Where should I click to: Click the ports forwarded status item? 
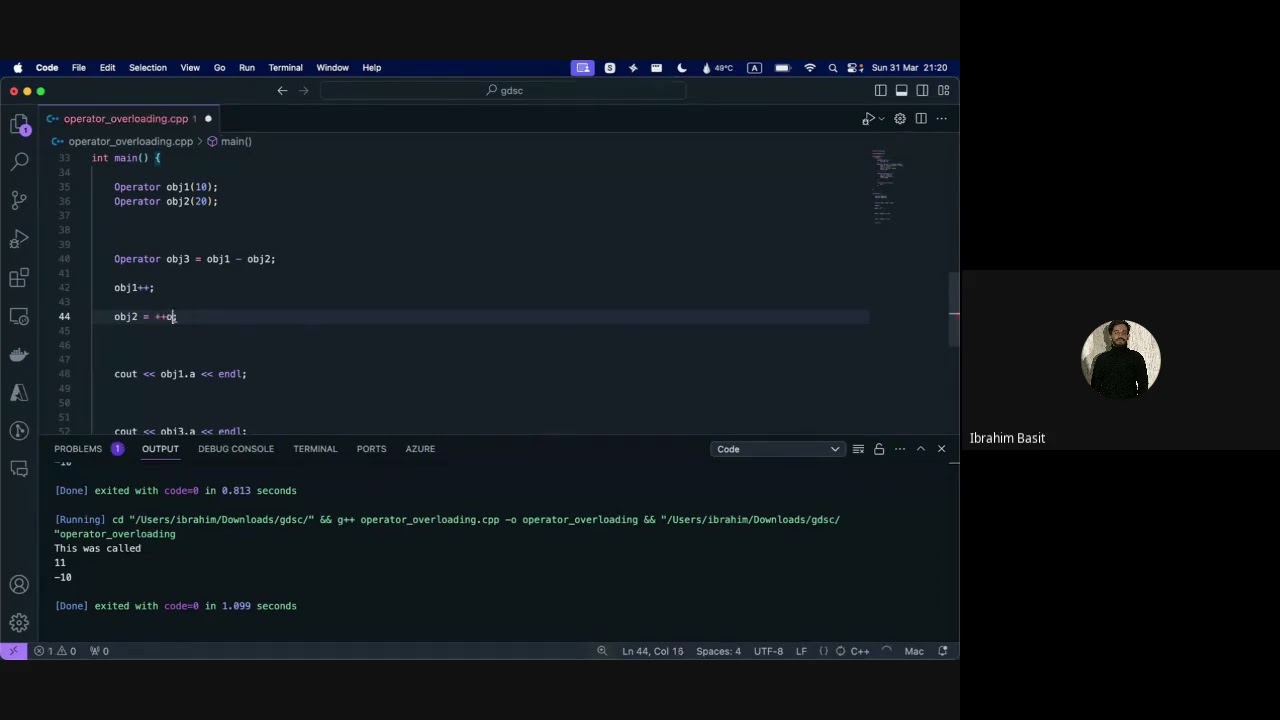click(99, 651)
